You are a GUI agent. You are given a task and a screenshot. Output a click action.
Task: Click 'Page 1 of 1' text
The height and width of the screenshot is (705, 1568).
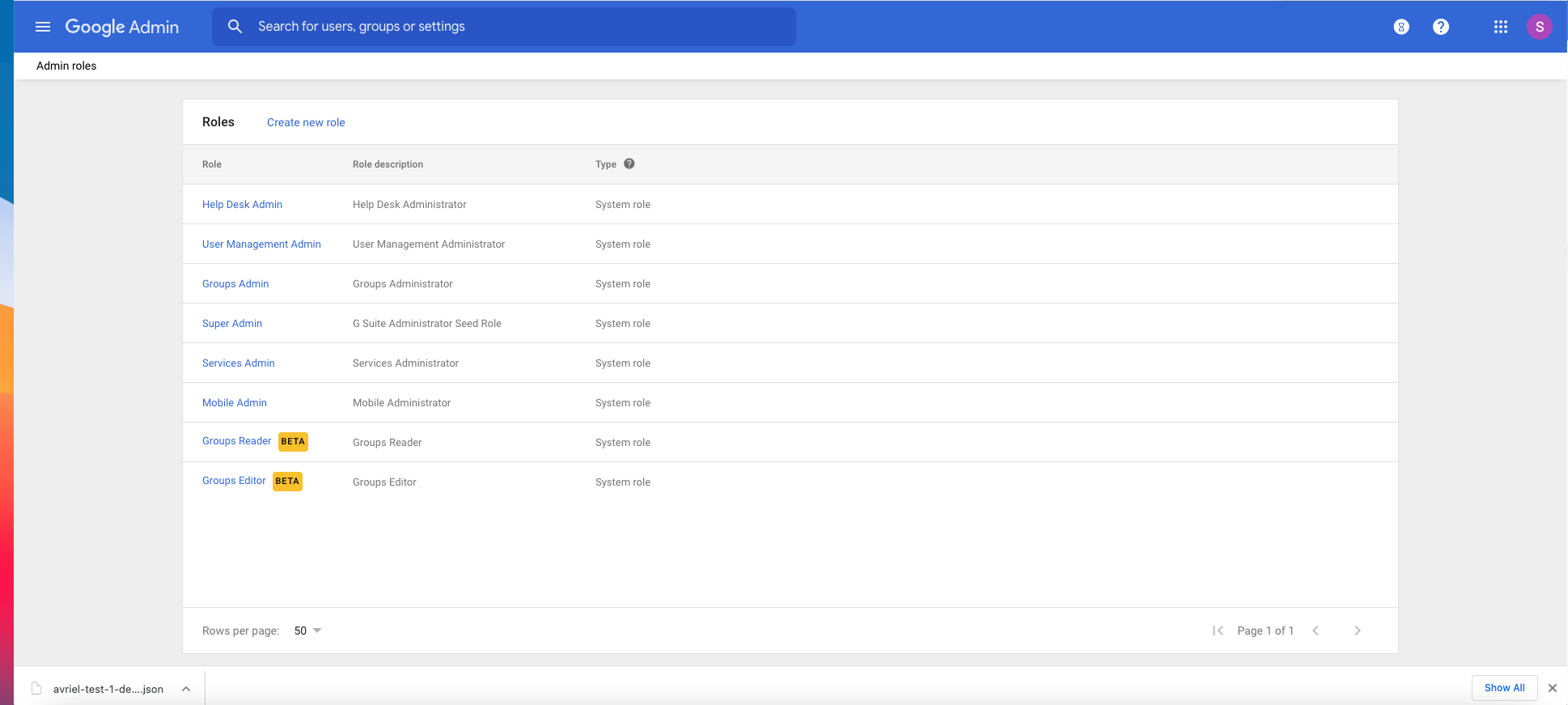1265,631
